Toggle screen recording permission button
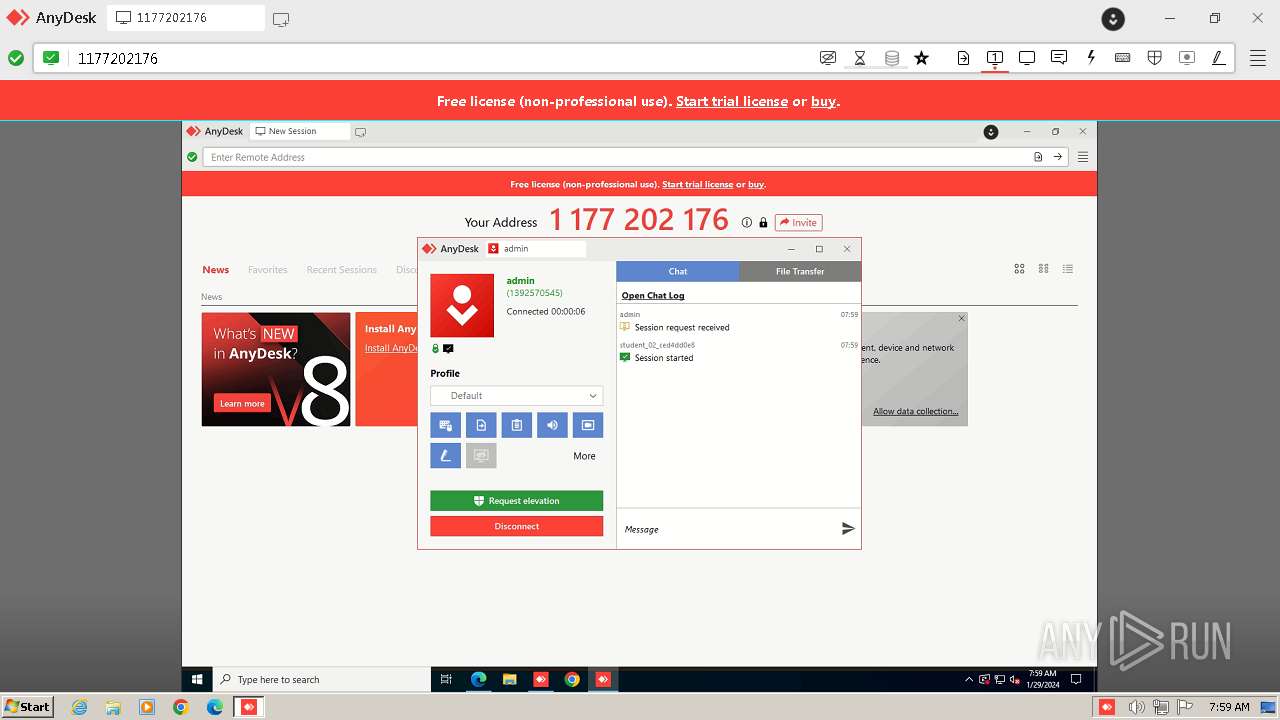 588,425
